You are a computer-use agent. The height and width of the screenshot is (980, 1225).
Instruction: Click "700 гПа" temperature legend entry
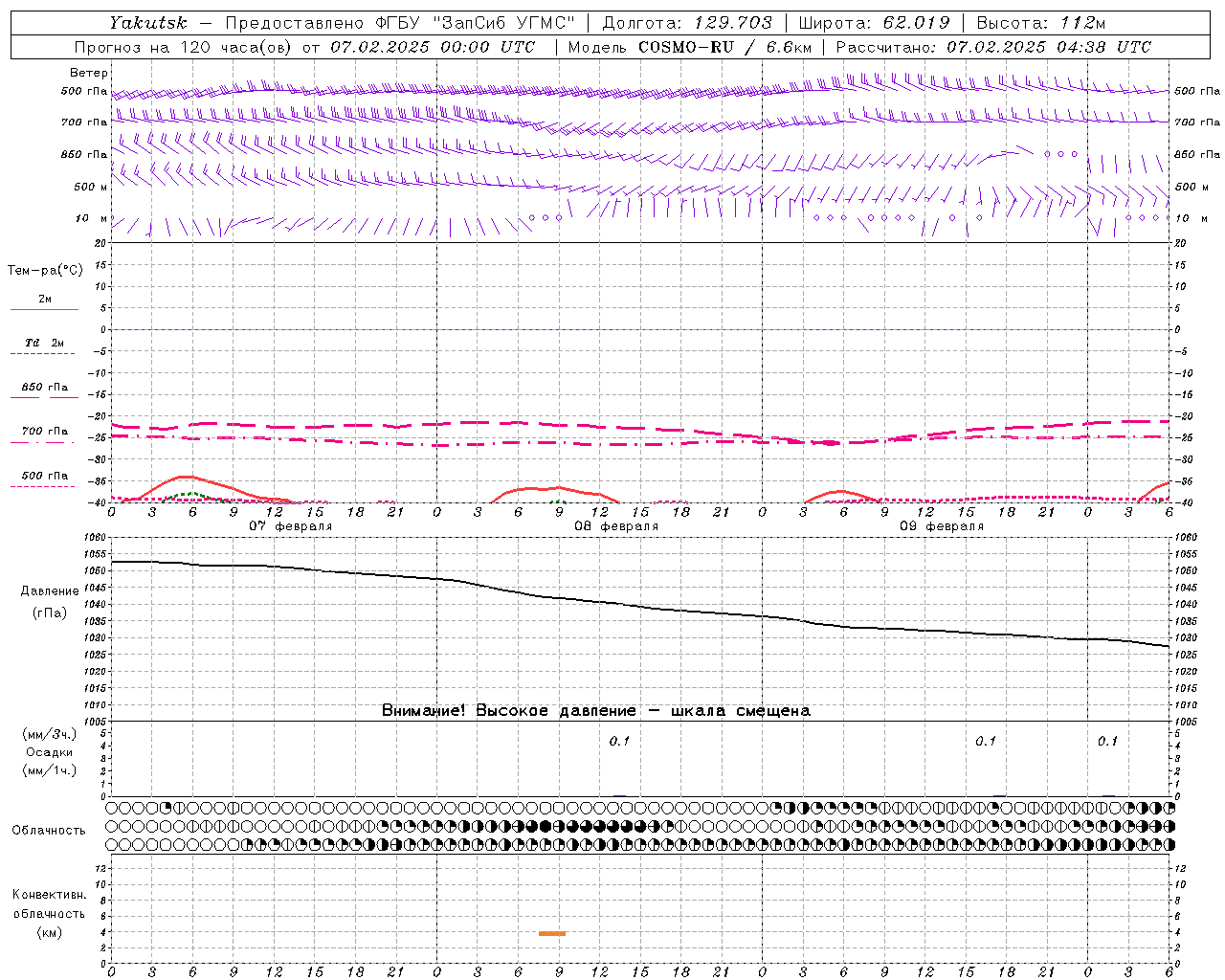pyautogui.click(x=45, y=432)
